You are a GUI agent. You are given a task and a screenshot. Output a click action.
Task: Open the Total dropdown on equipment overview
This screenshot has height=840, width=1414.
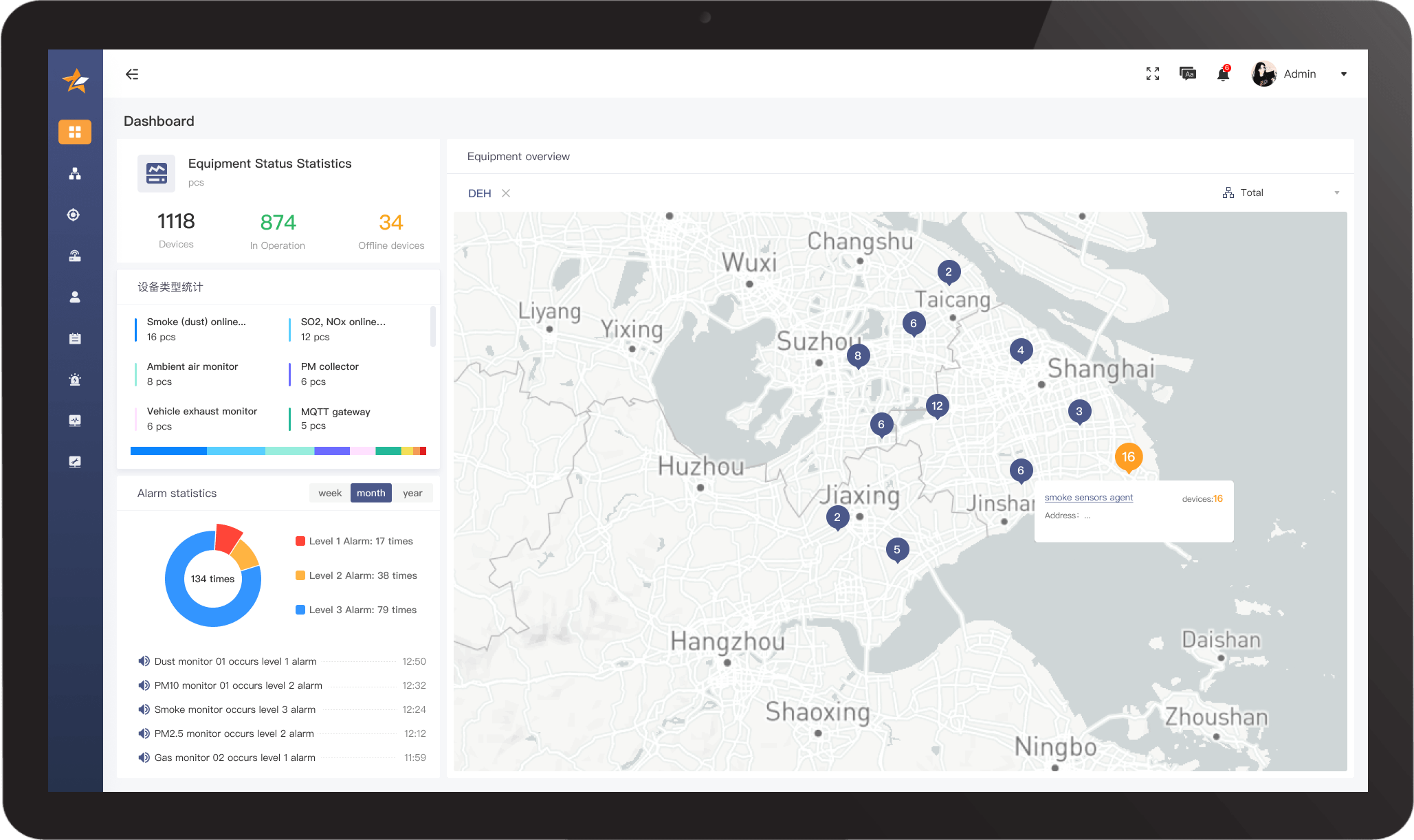tap(1280, 192)
